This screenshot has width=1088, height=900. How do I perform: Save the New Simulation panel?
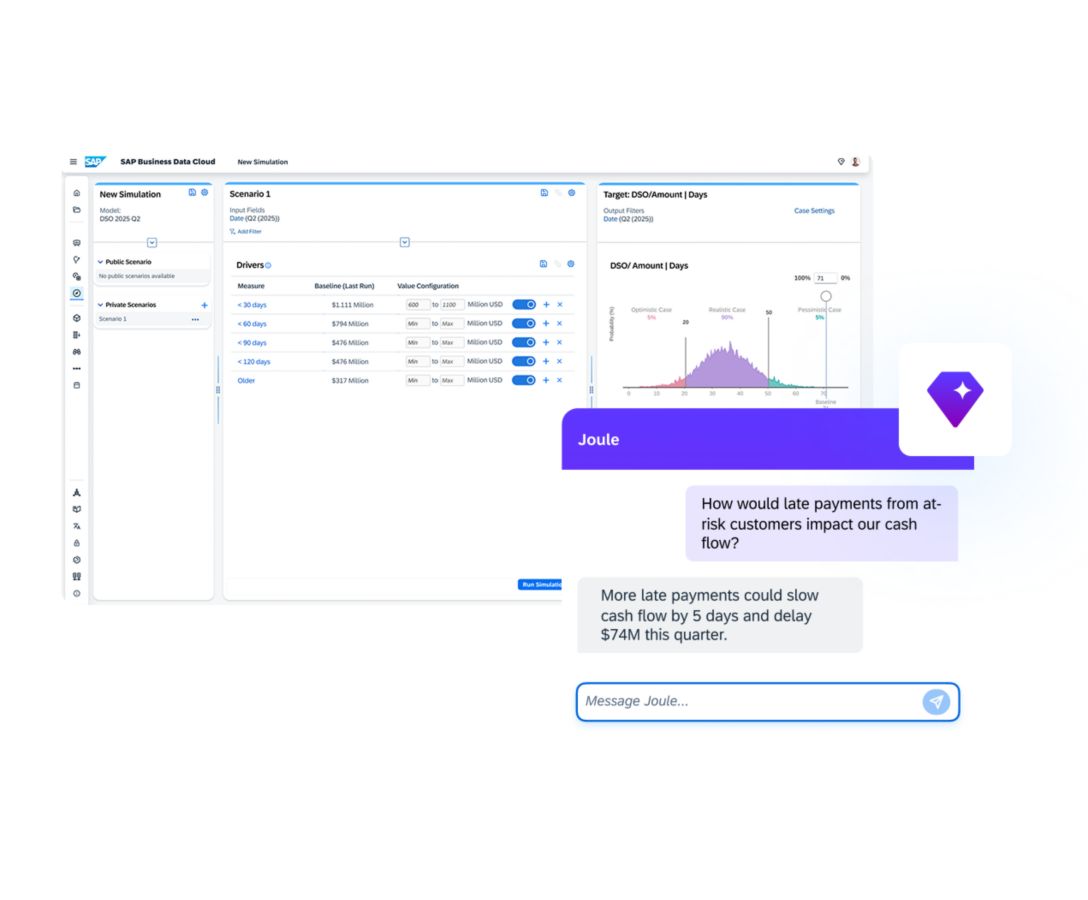pyautogui.click(x=192, y=193)
